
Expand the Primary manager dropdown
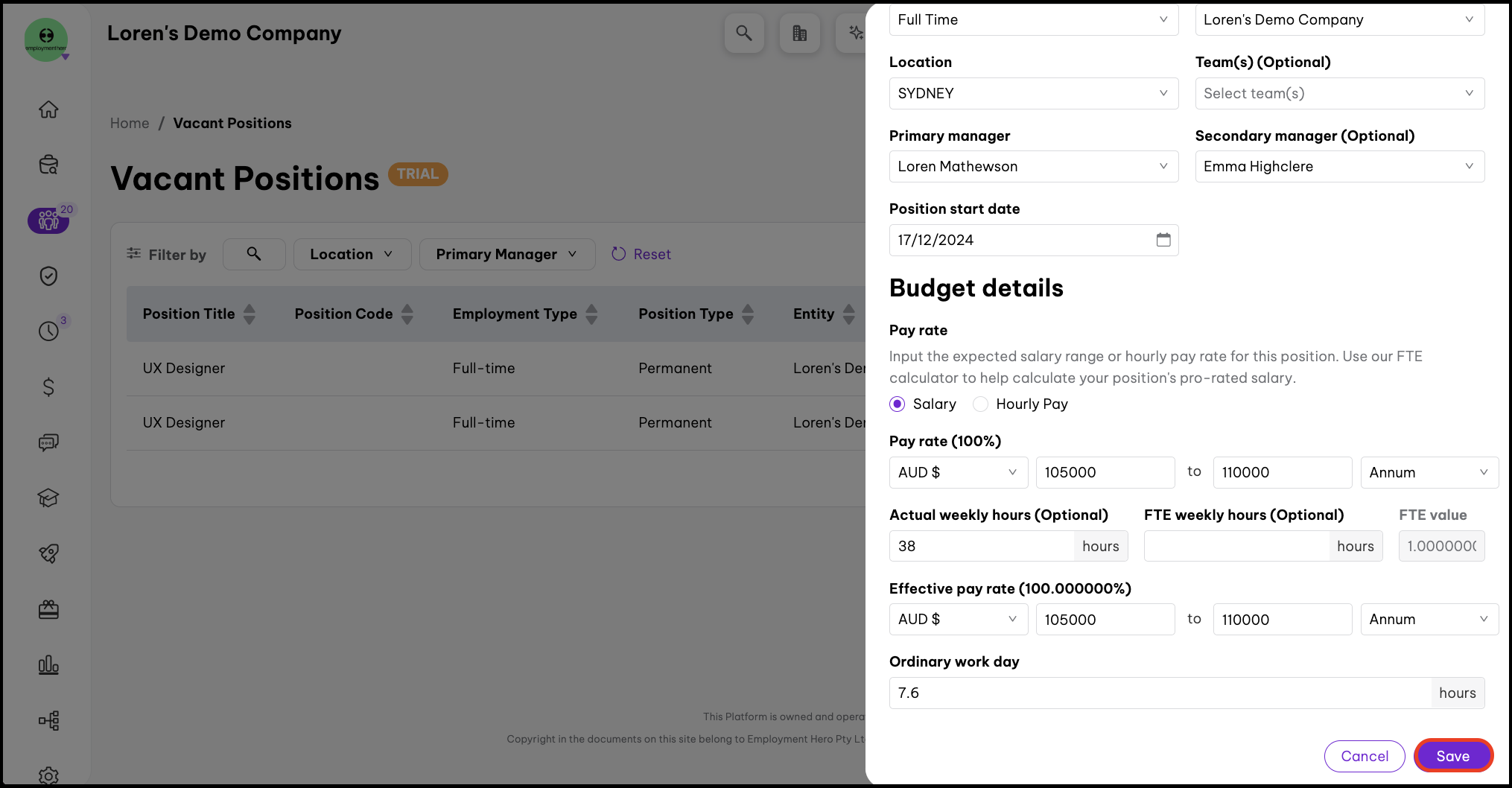[x=1033, y=167]
